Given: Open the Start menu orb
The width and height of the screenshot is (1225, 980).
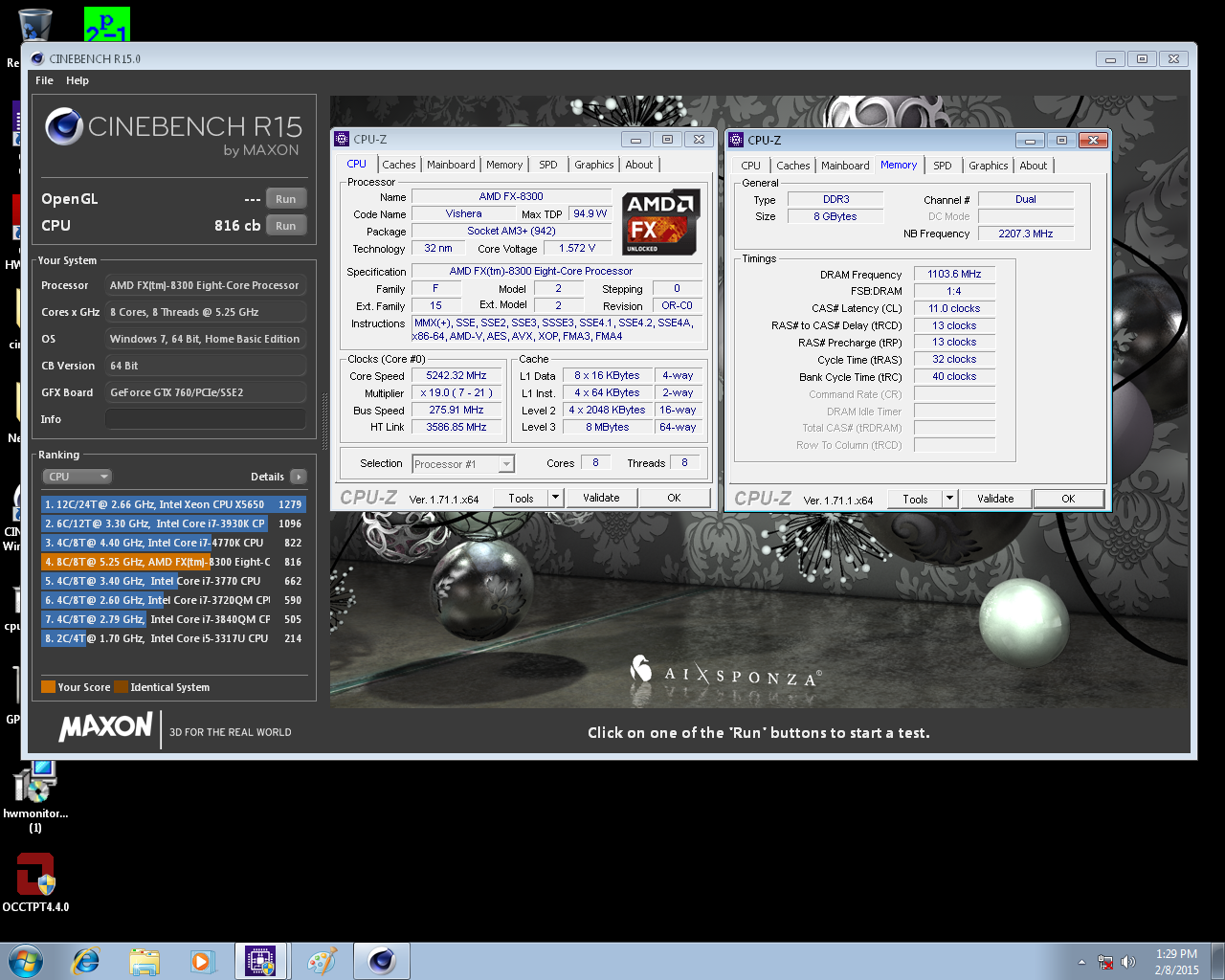Looking at the screenshot, I should click(x=26, y=961).
